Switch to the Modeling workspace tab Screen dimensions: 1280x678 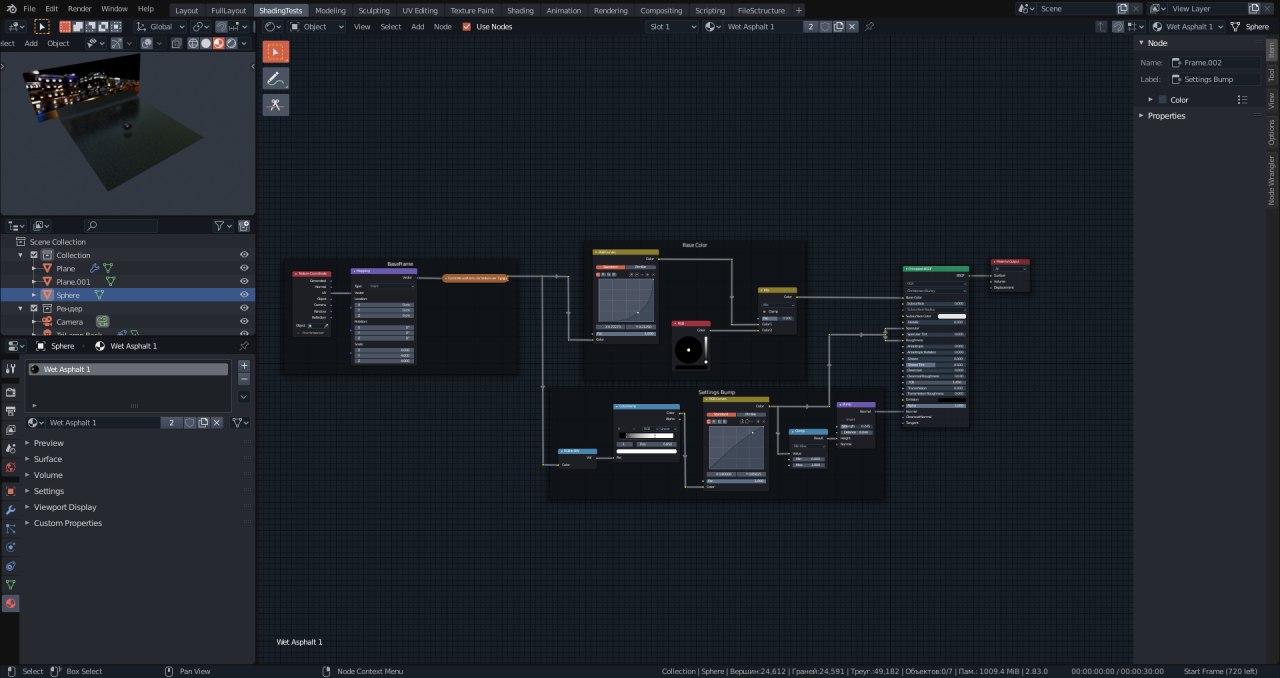[x=330, y=10]
